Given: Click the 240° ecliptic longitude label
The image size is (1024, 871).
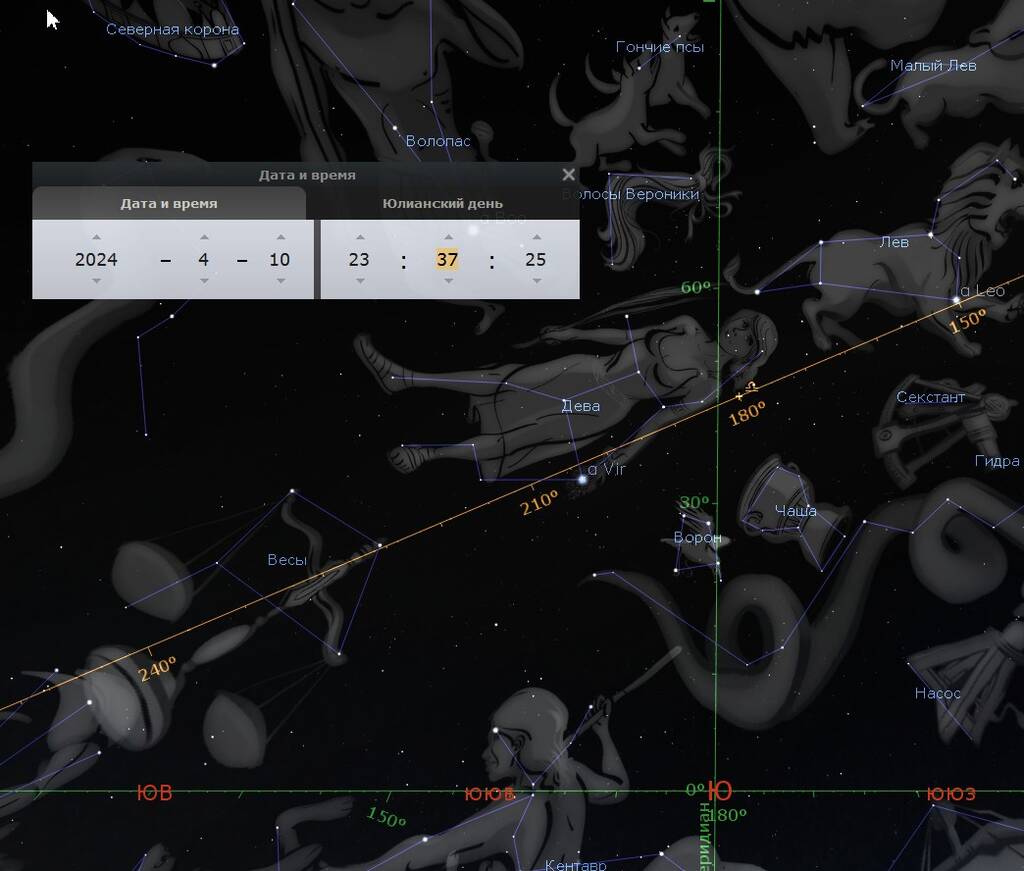Looking at the screenshot, I should tap(157, 669).
